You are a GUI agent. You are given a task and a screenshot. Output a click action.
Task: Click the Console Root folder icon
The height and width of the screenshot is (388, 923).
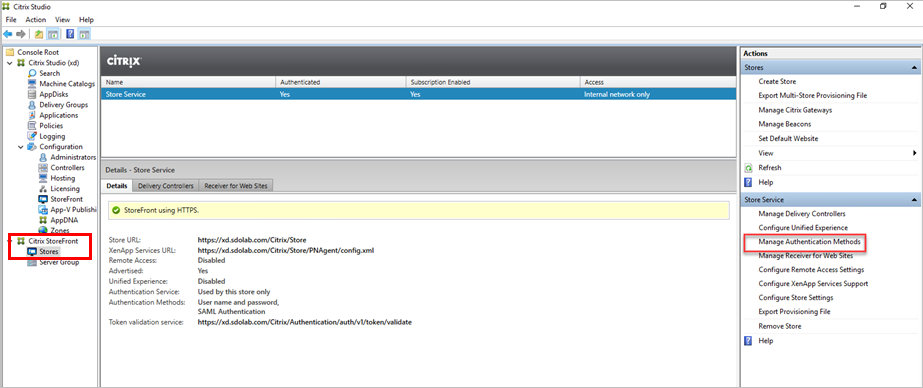10,52
